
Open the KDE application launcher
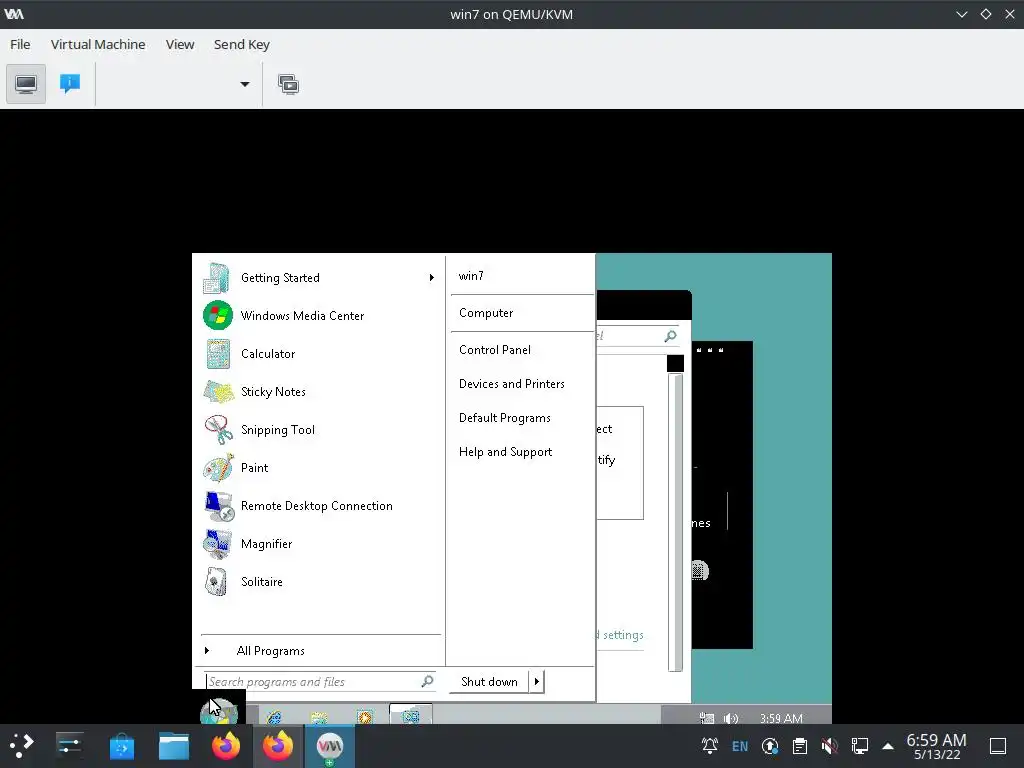point(21,746)
